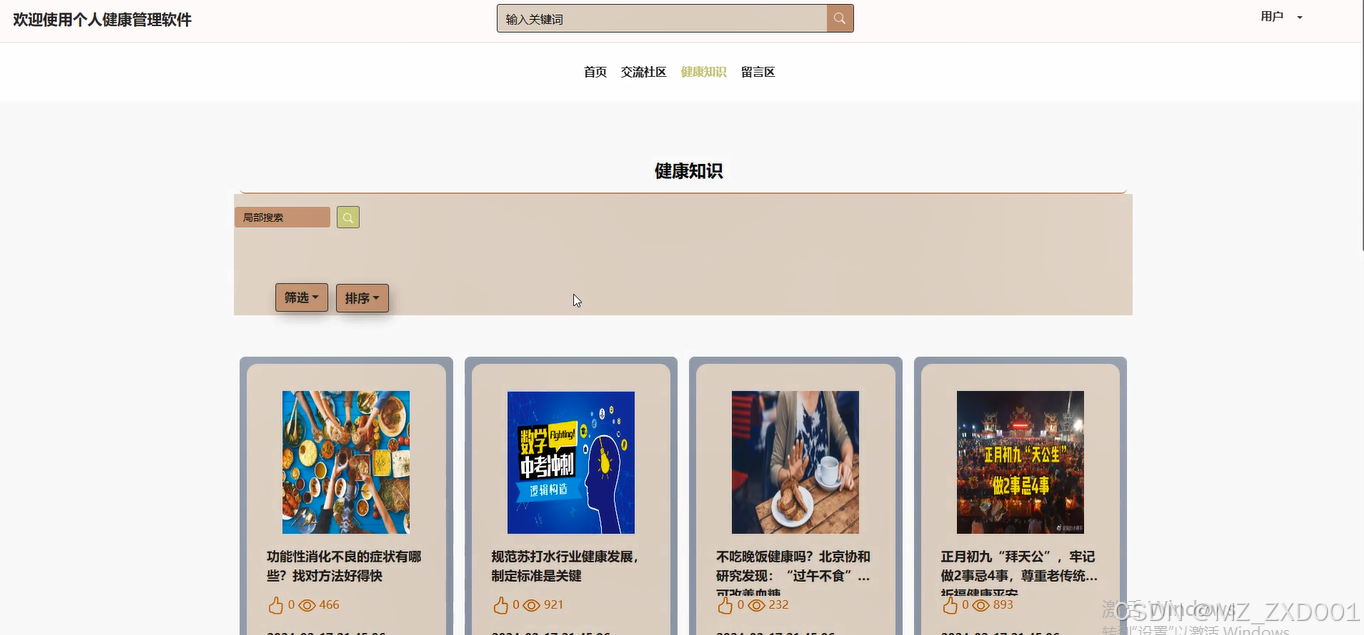The width and height of the screenshot is (1364, 635).
Task: Click the 健康知识 page heading
Action: [688, 171]
